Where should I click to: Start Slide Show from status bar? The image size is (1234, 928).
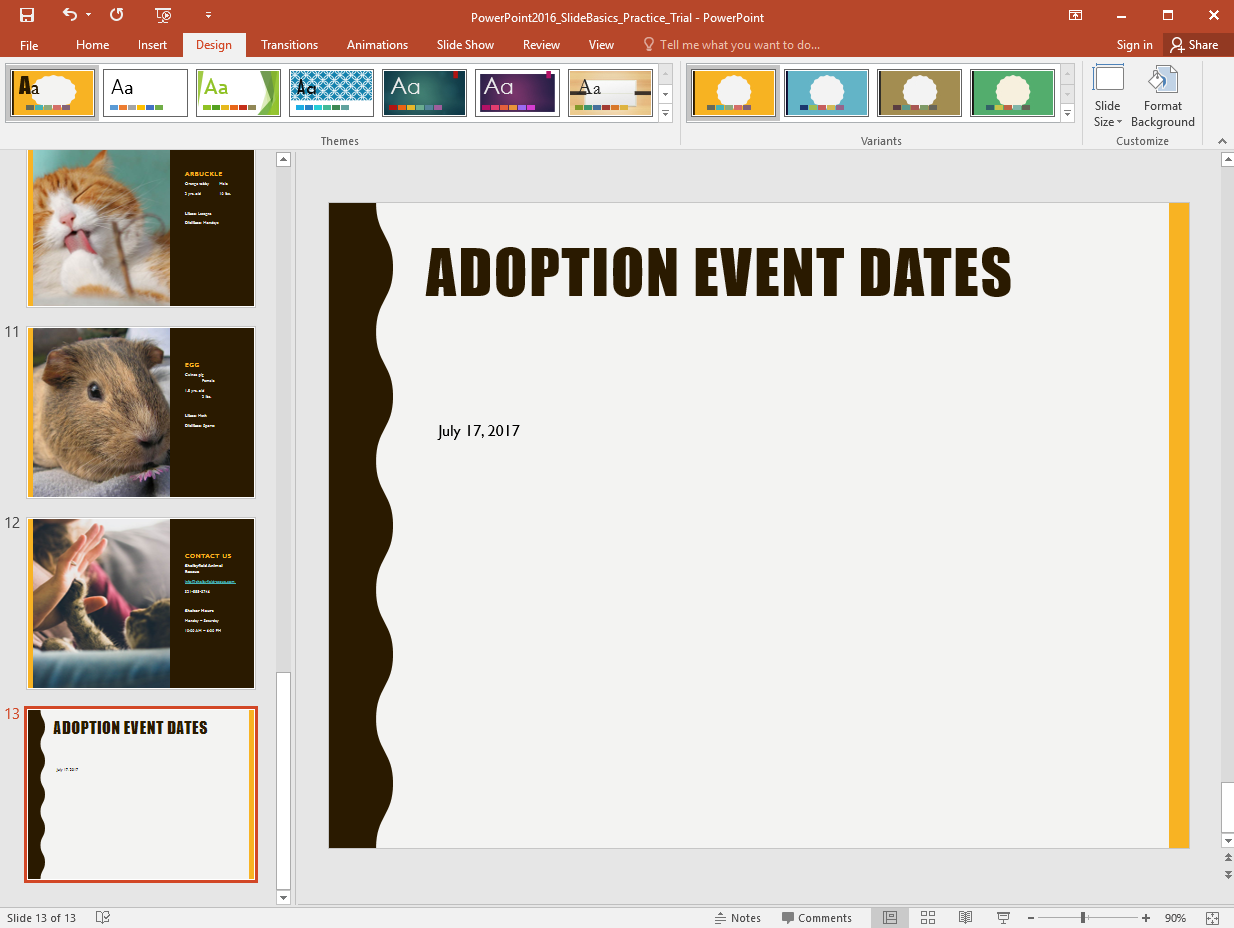click(1003, 918)
